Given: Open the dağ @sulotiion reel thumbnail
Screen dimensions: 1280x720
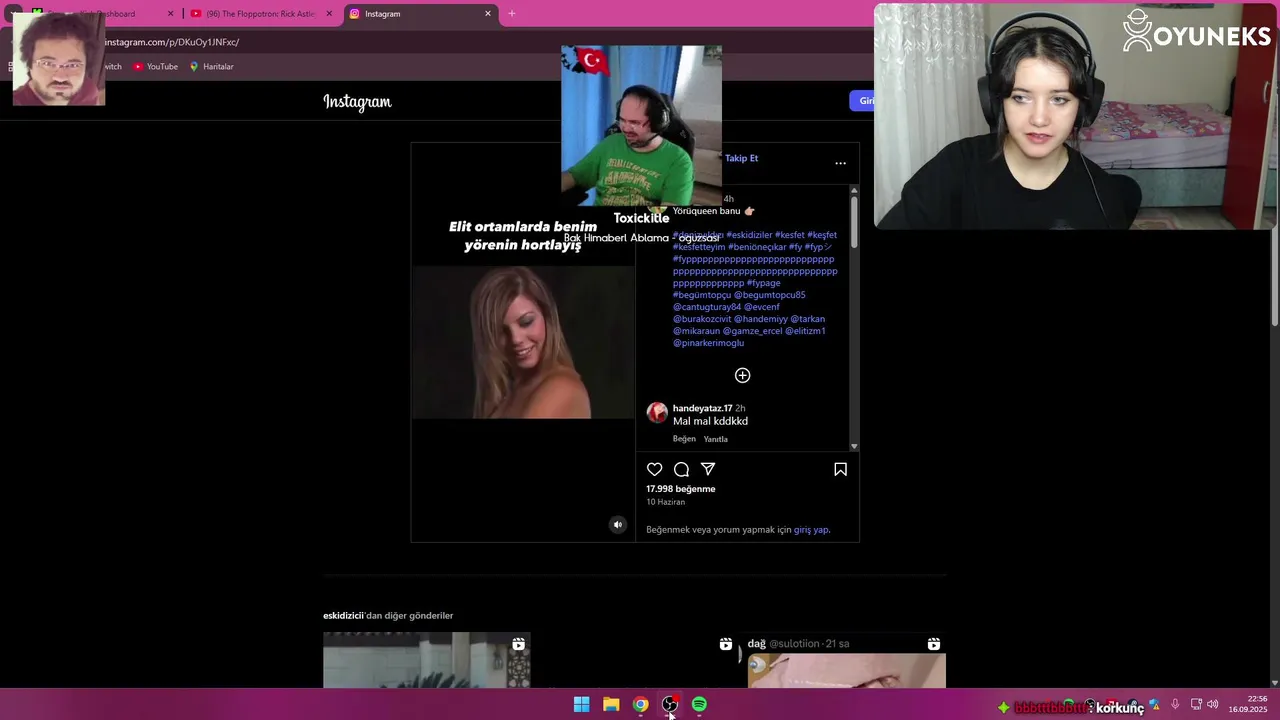Looking at the screenshot, I should click(x=847, y=662).
